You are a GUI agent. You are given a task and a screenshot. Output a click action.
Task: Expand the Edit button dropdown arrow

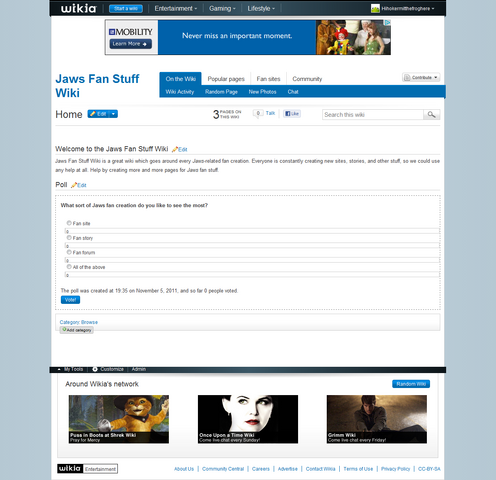point(113,114)
